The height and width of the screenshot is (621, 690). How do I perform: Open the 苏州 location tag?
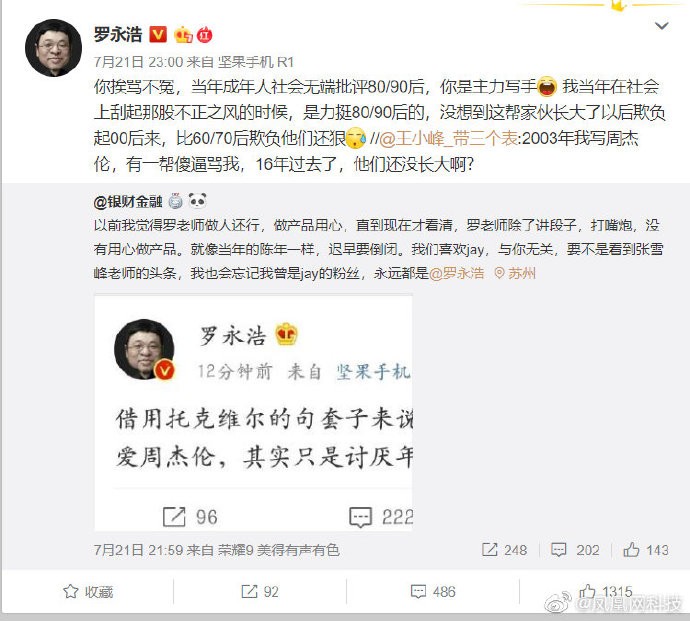click(515, 273)
